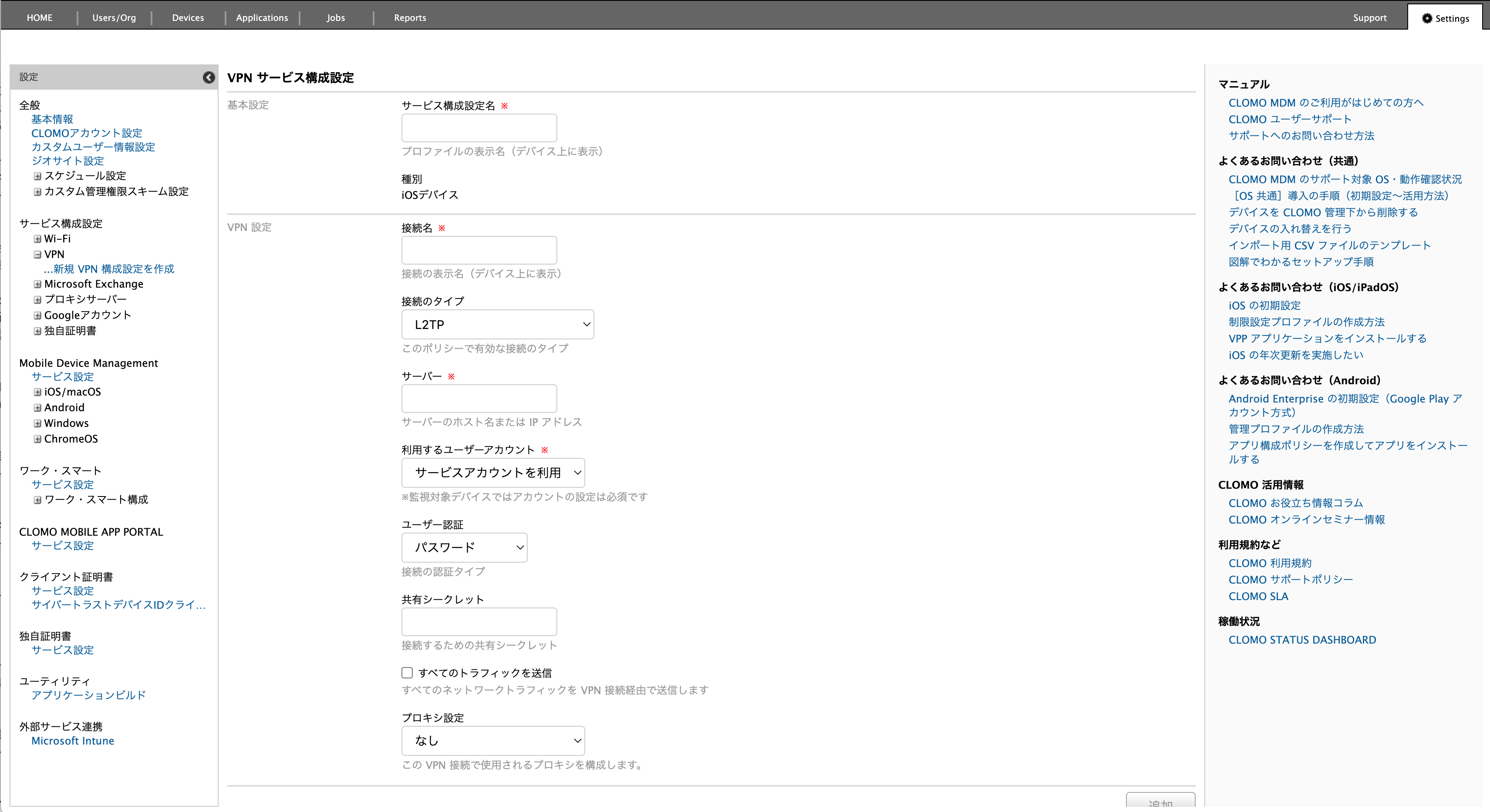Open the 接続のタイプ L2TP dropdown
Viewport: 1490px width, 812px height.
pos(497,325)
